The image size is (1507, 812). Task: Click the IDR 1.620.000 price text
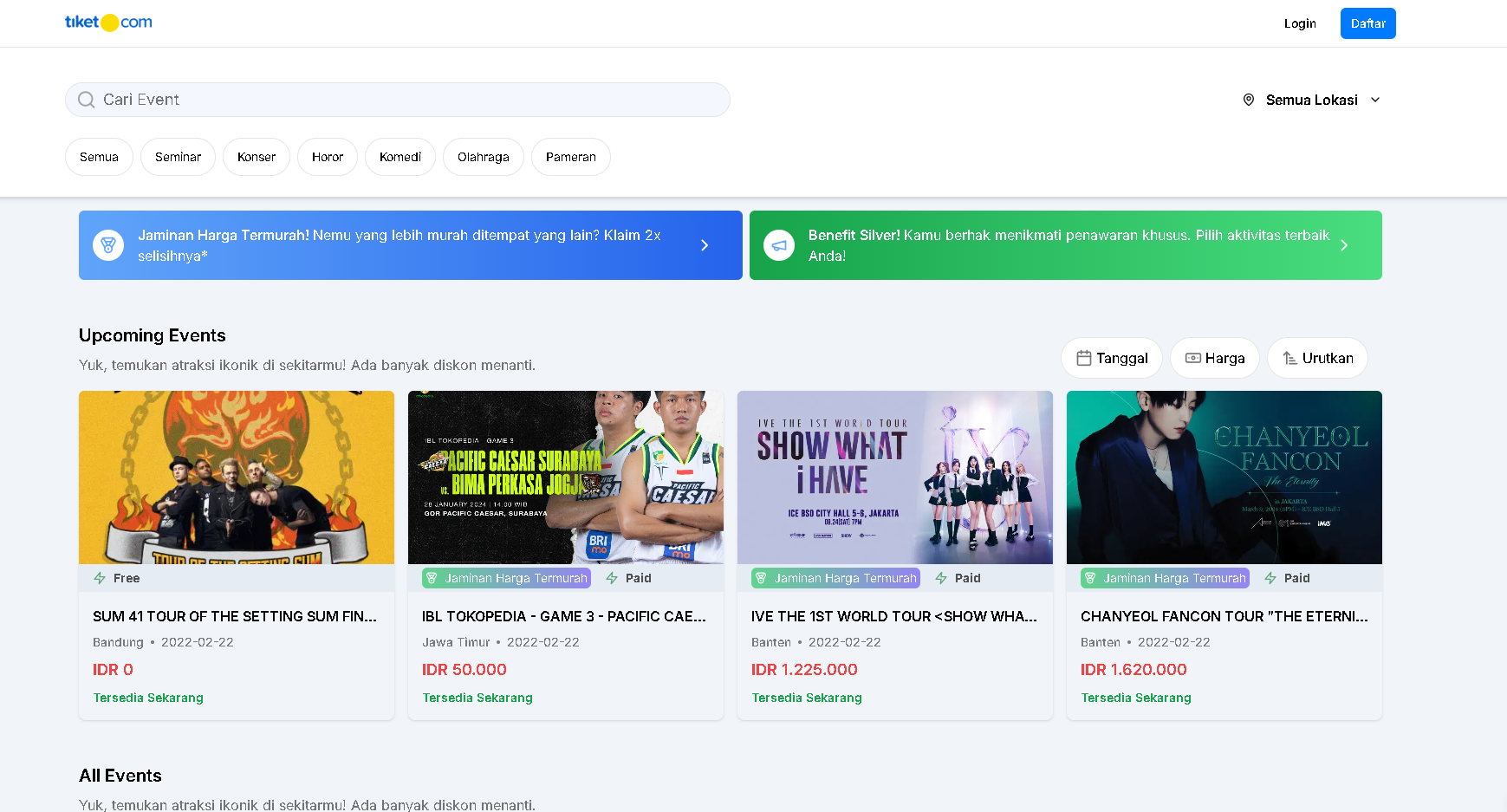pos(1133,670)
